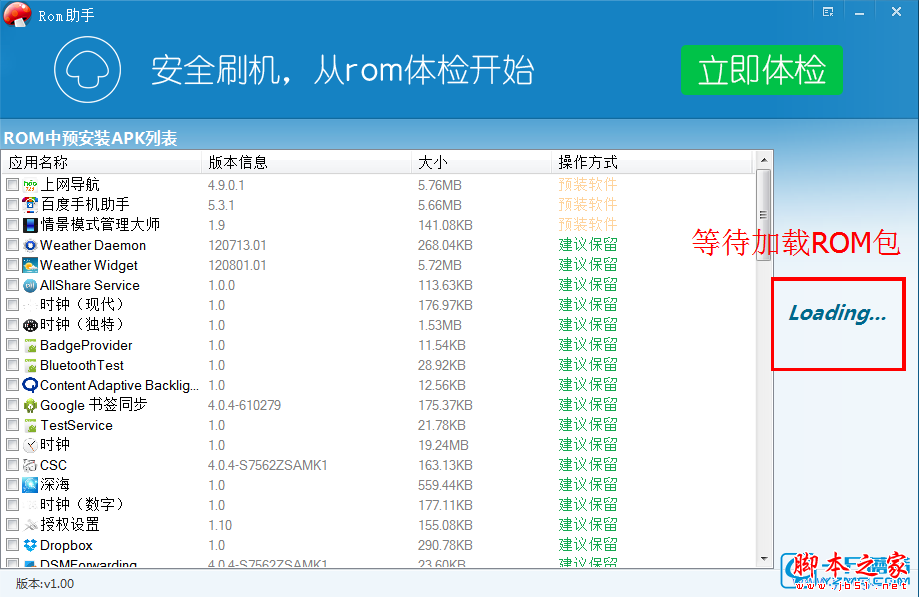Click the Dropbox app icon
This screenshot has width=919, height=597.
(x=30, y=545)
